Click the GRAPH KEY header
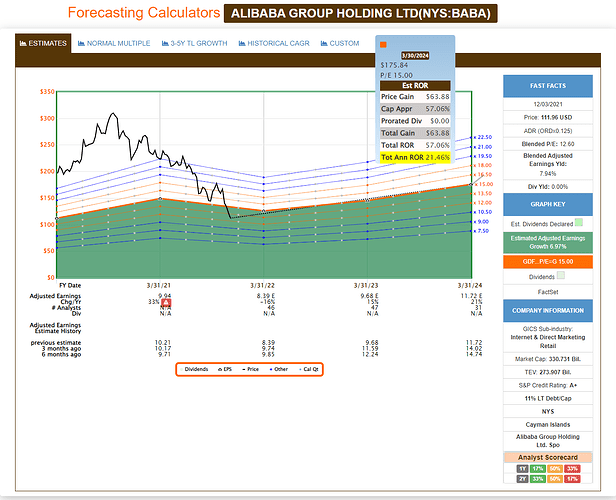This screenshot has height=500, width=616. pyautogui.click(x=548, y=204)
